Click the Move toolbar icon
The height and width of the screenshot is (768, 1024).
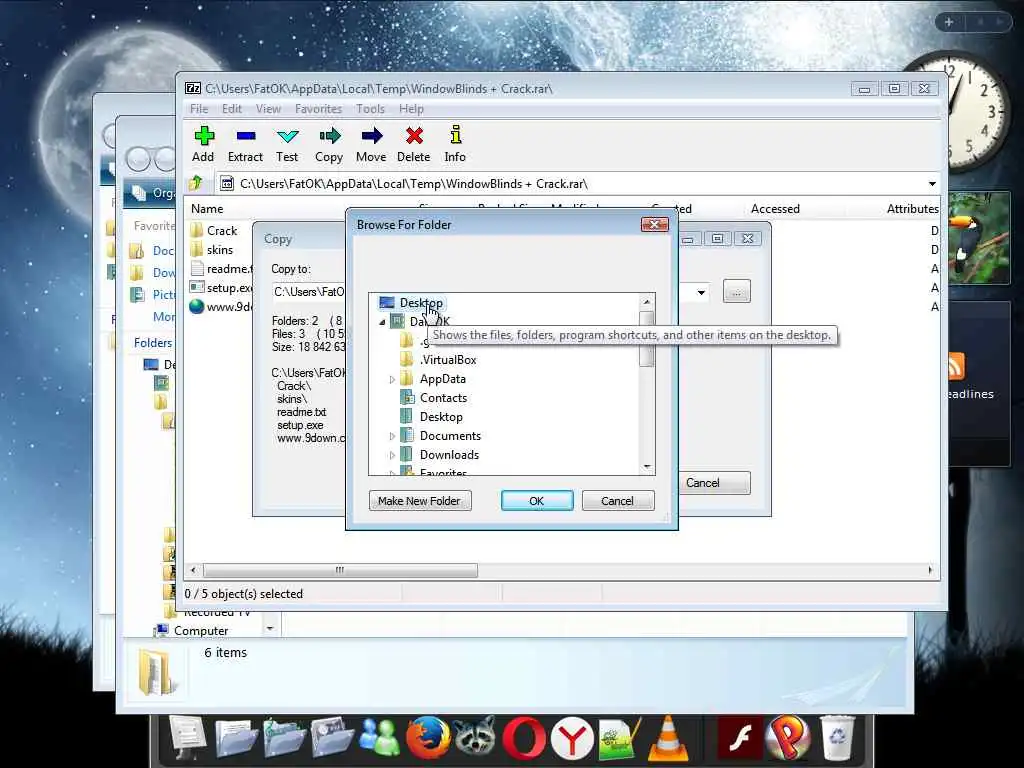click(371, 144)
